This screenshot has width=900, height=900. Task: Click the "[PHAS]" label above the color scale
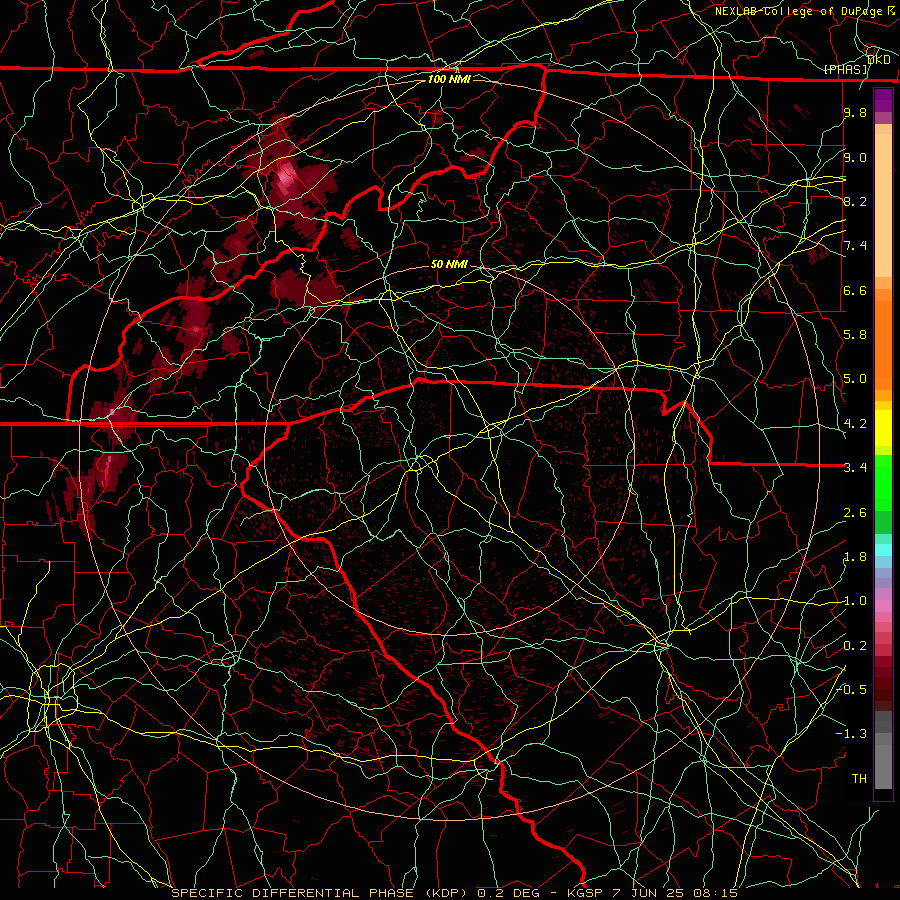pos(846,69)
